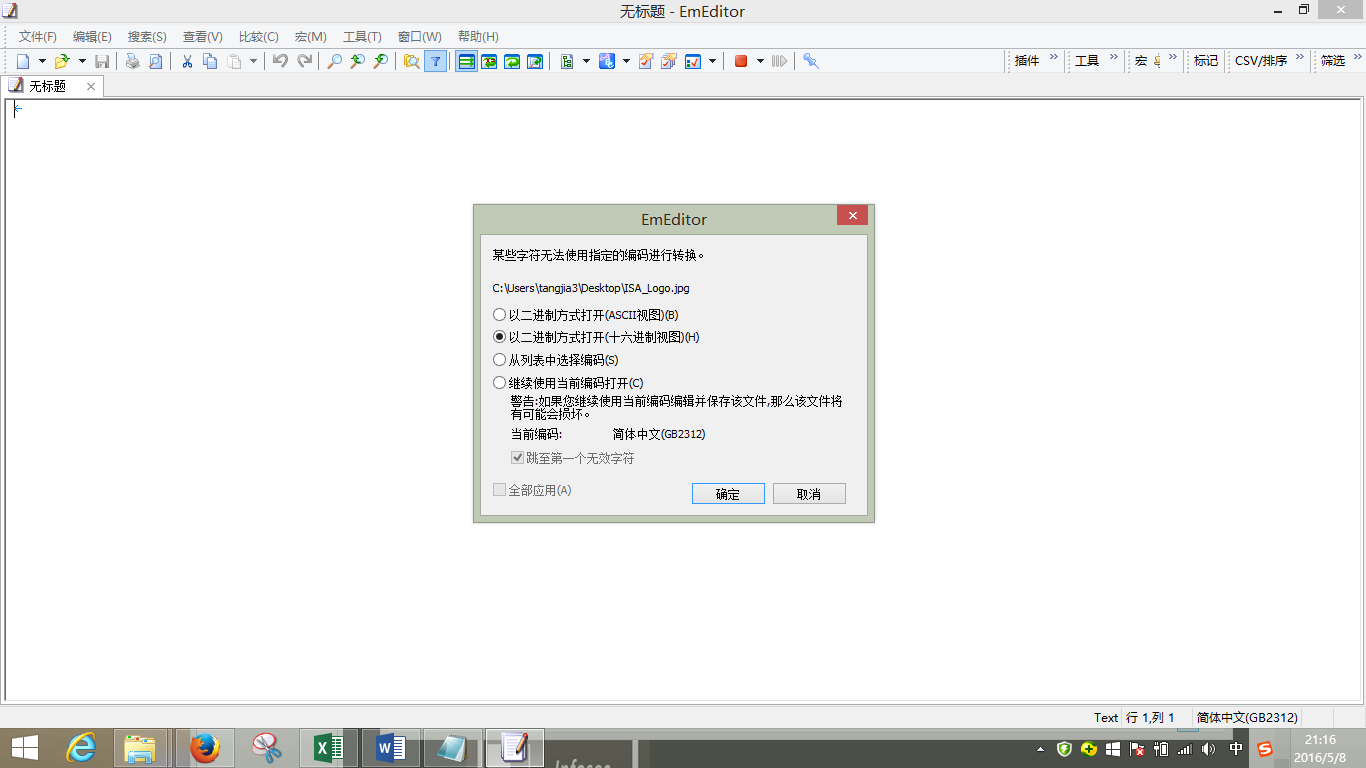Select 以二进制方式打开(ASCII视图) radio option
This screenshot has width=1366, height=768.
click(x=586, y=315)
